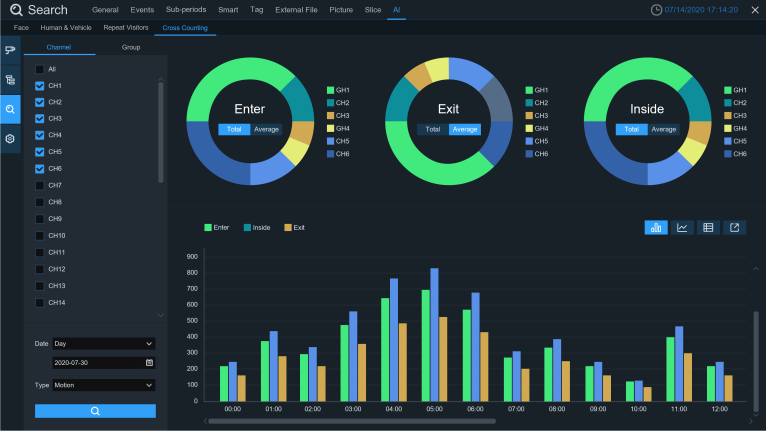Open the Type dropdown showing Motion

click(x=104, y=385)
